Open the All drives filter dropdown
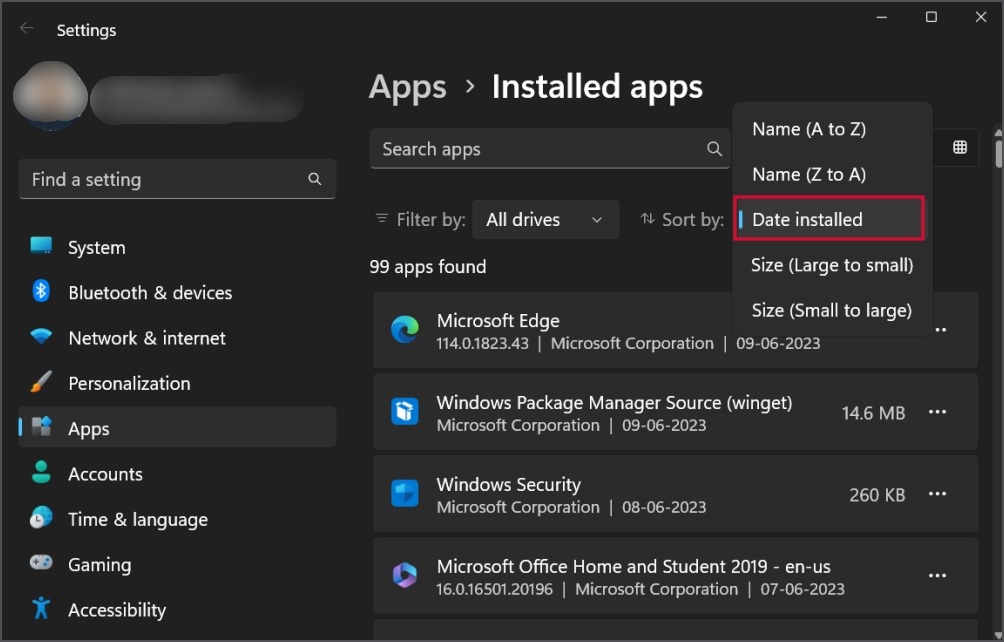The image size is (1004, 642). [546, 220]
